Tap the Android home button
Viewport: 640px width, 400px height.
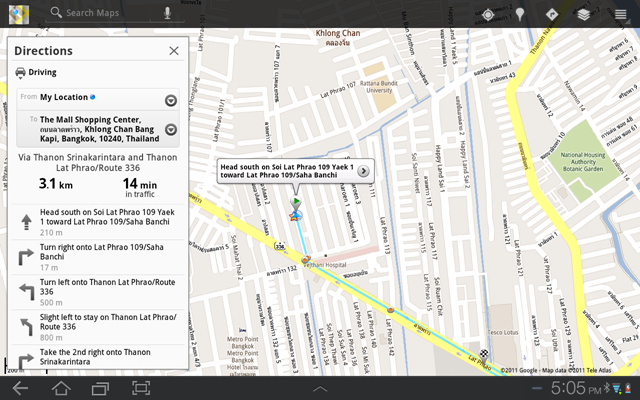(x=61, y=388)
